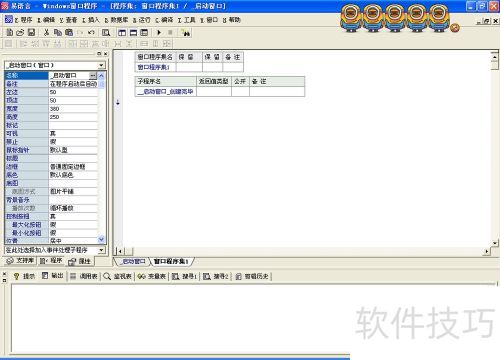Click the Stop square toolbar icon
Screen dimensions: 500x360
point(170,33)
